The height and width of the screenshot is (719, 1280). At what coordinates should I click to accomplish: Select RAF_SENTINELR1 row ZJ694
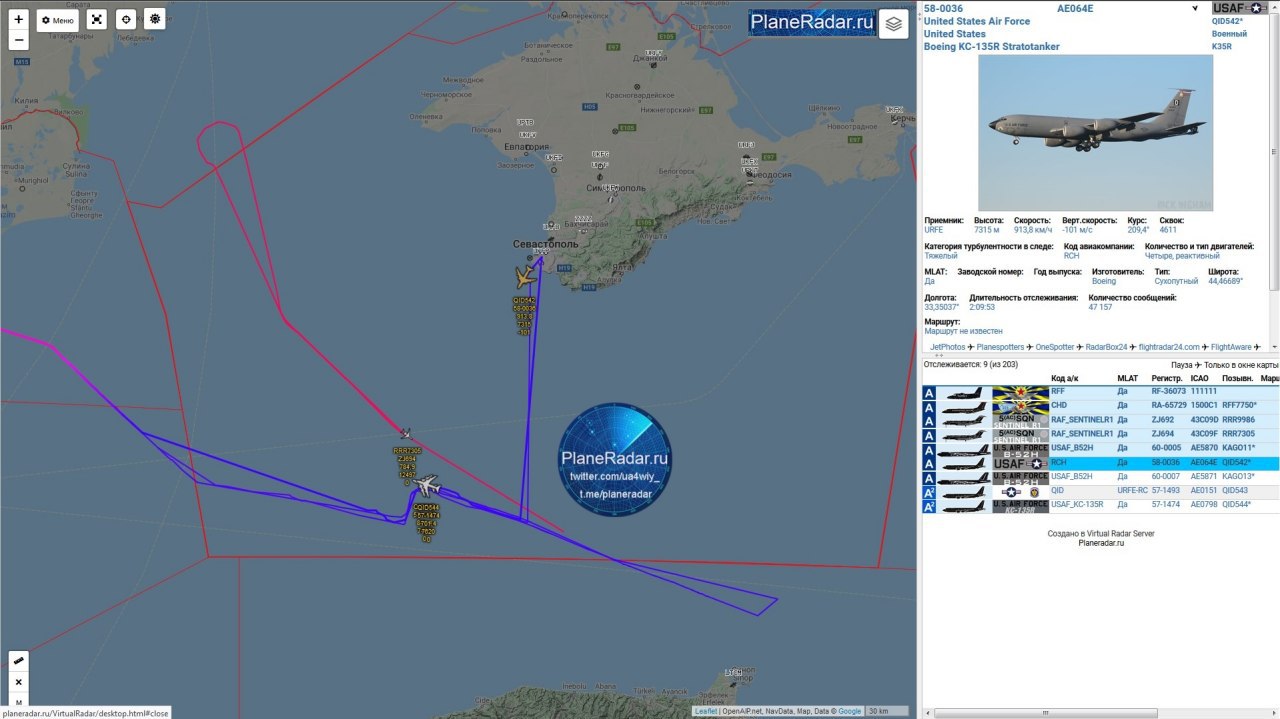[1100, 434]
